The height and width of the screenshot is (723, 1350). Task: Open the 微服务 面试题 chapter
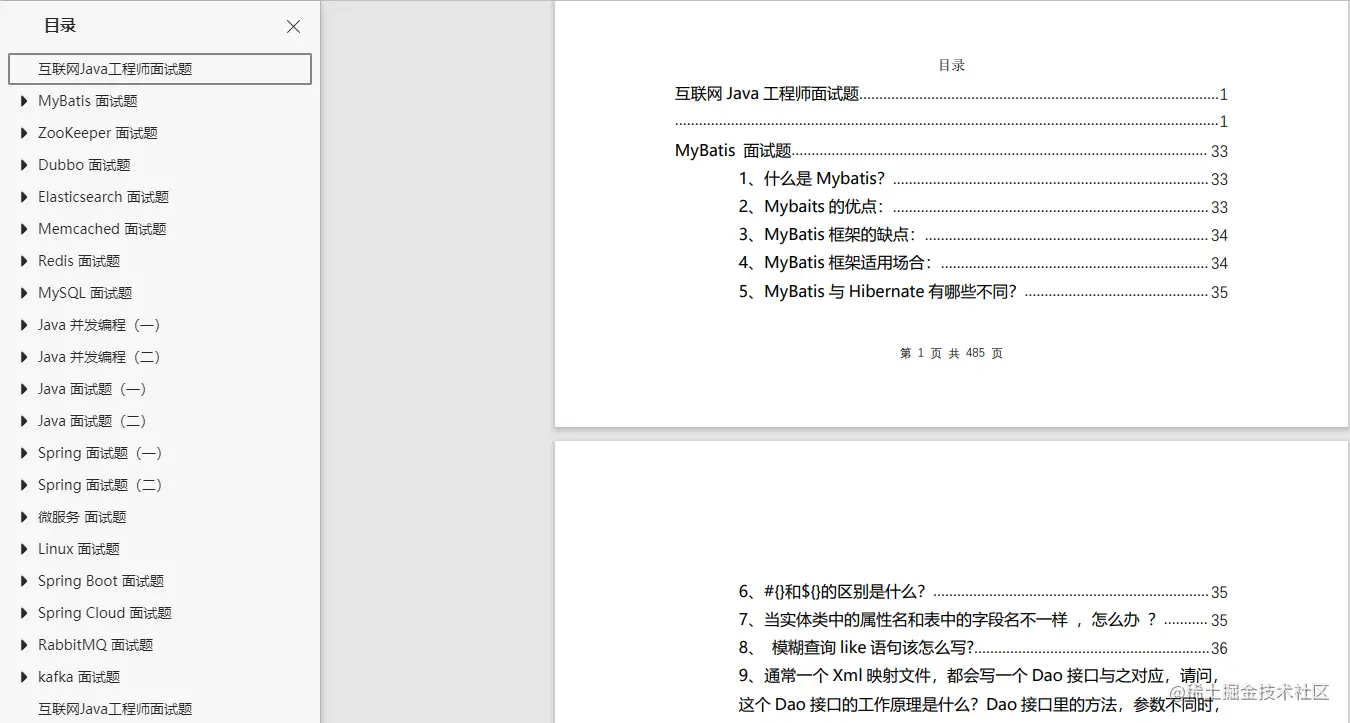pyautogui.click(x=80, y=516)
